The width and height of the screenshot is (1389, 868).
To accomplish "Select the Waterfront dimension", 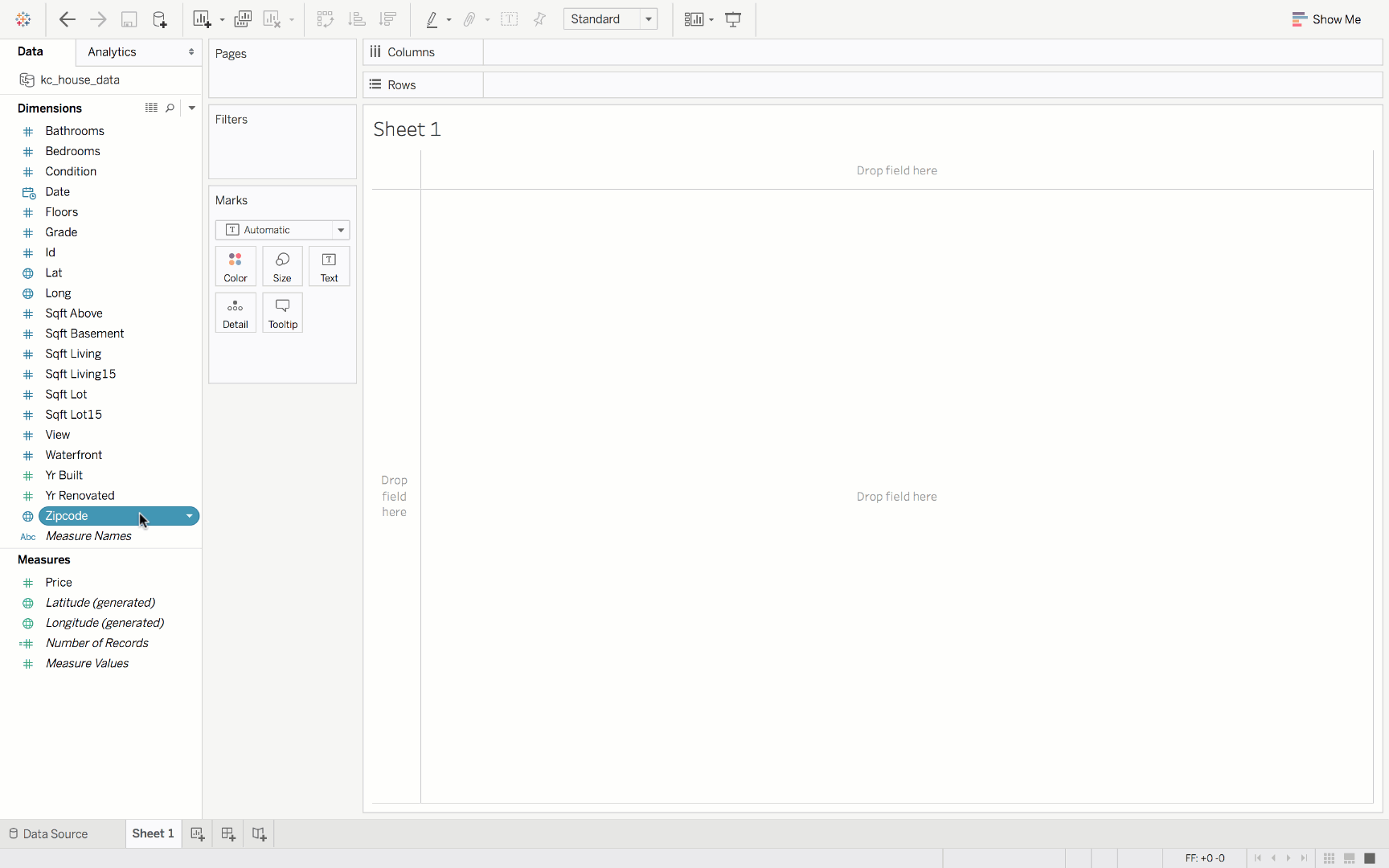I will (74, 455).
